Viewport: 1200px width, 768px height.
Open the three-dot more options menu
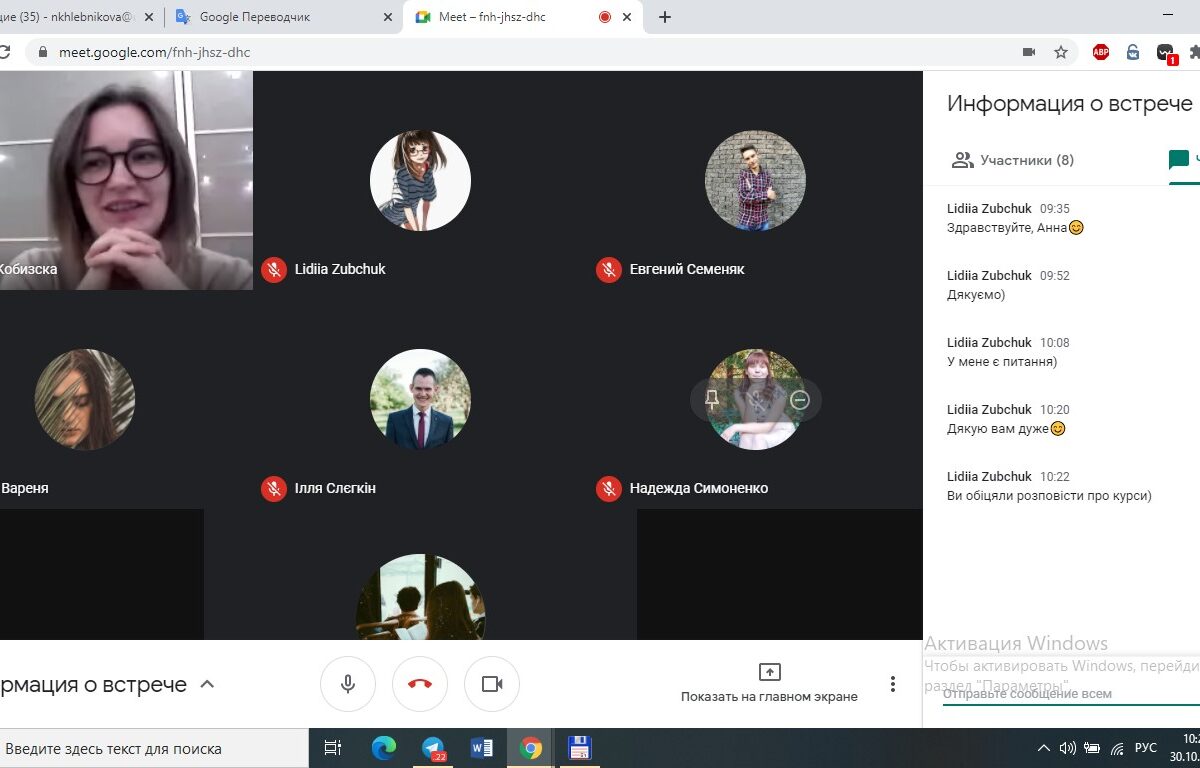click(893, 684)
